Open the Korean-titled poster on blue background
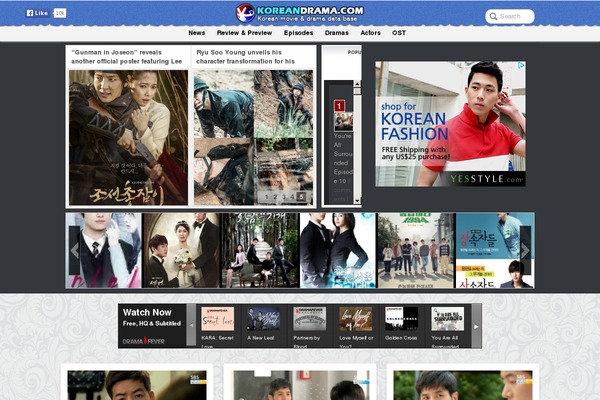This screenshot has width=600, height=400. (495, 250)
